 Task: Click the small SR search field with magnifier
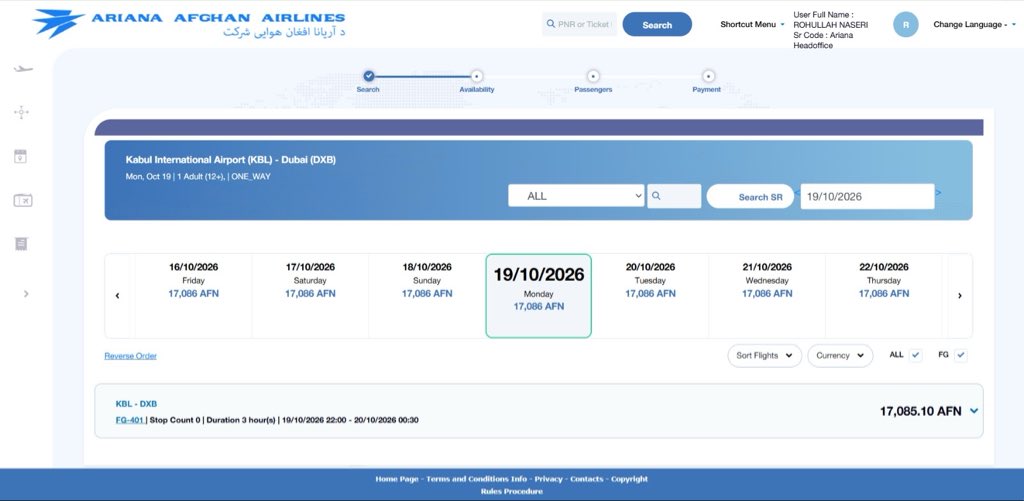click(674, 196)
